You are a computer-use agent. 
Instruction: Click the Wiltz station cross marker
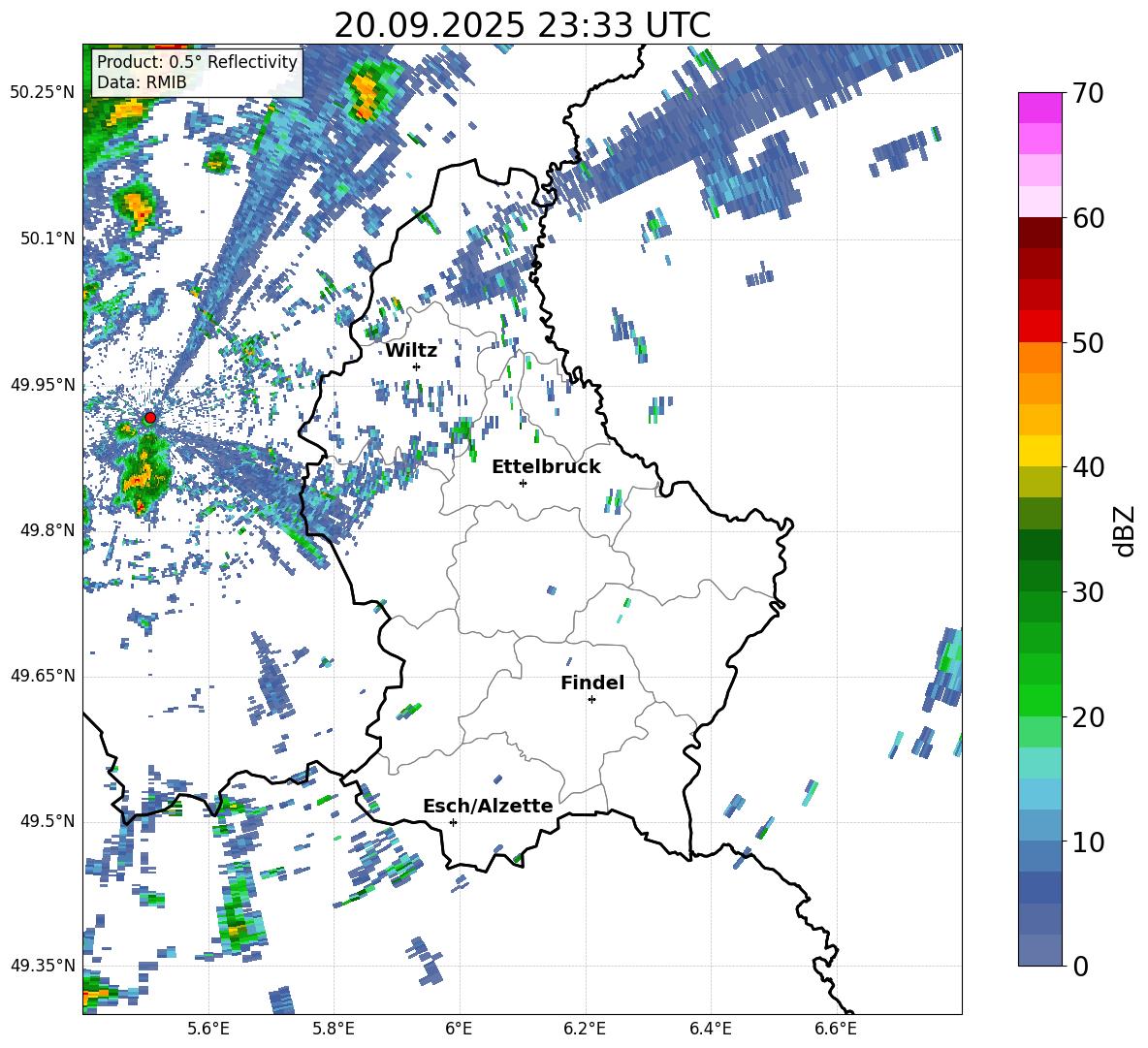(417, 366)
